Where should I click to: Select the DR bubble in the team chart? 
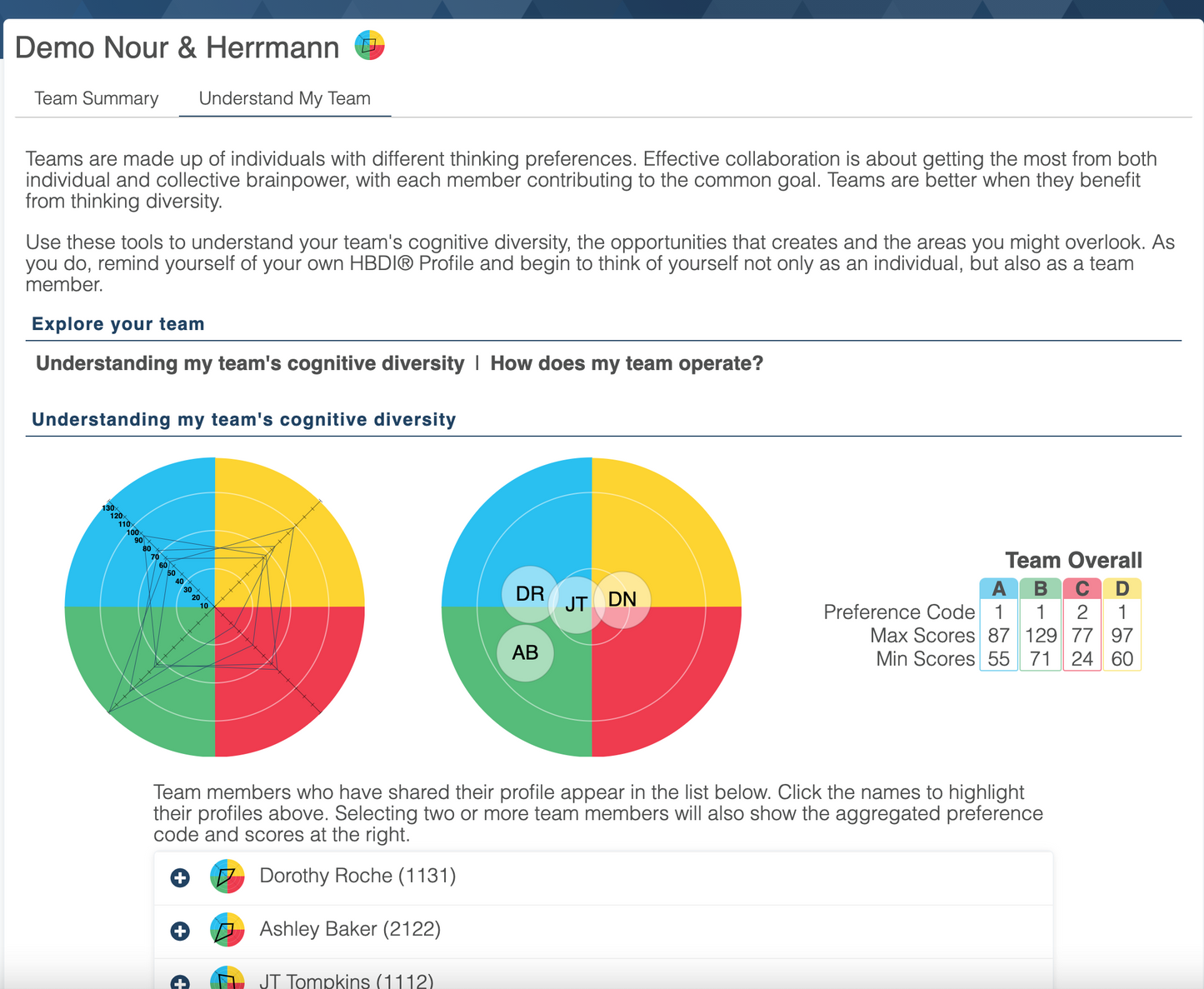coord(529,593)
